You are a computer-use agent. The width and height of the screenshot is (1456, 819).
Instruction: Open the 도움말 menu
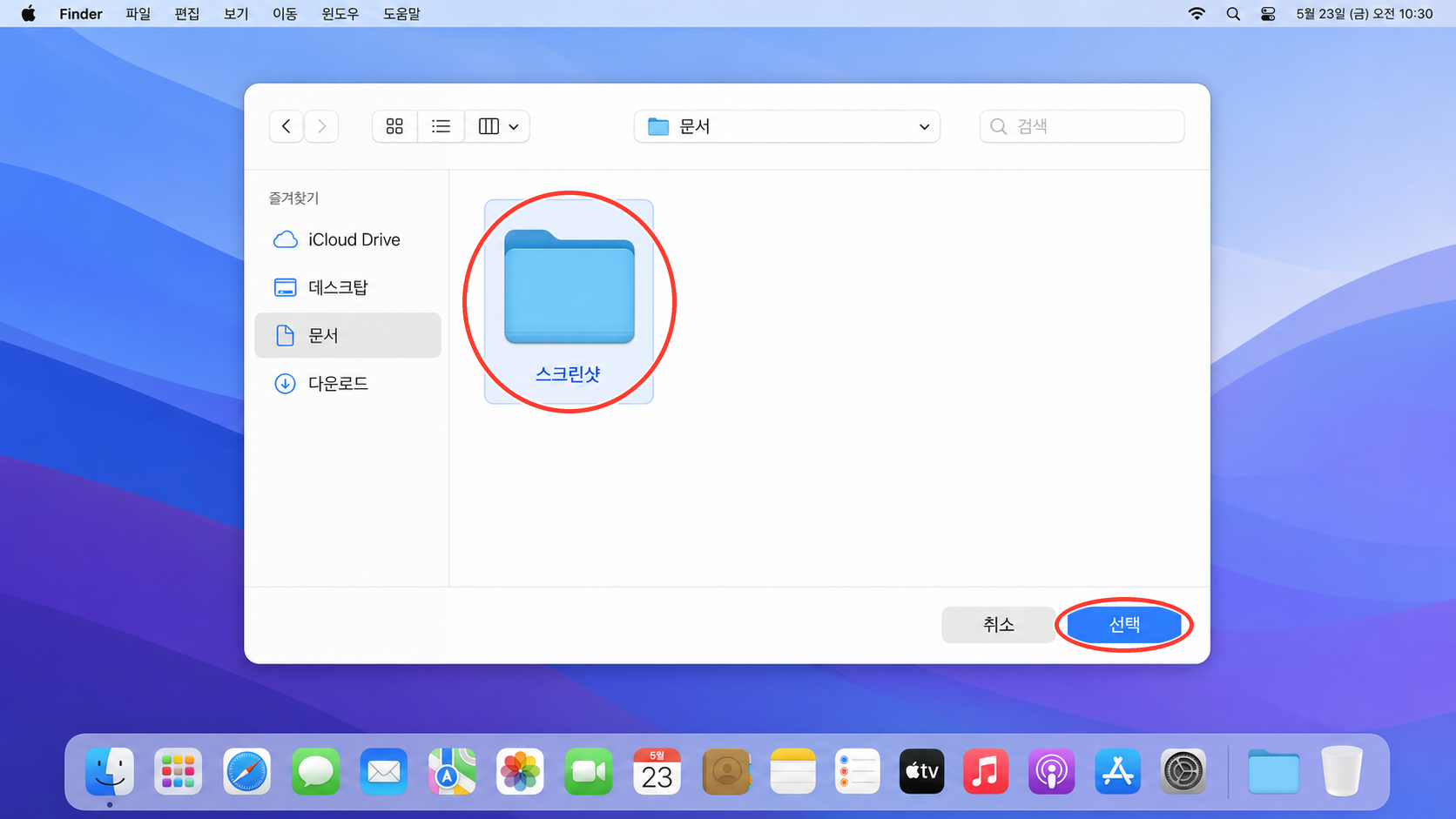pyautogui.click(x=401, y=14)
